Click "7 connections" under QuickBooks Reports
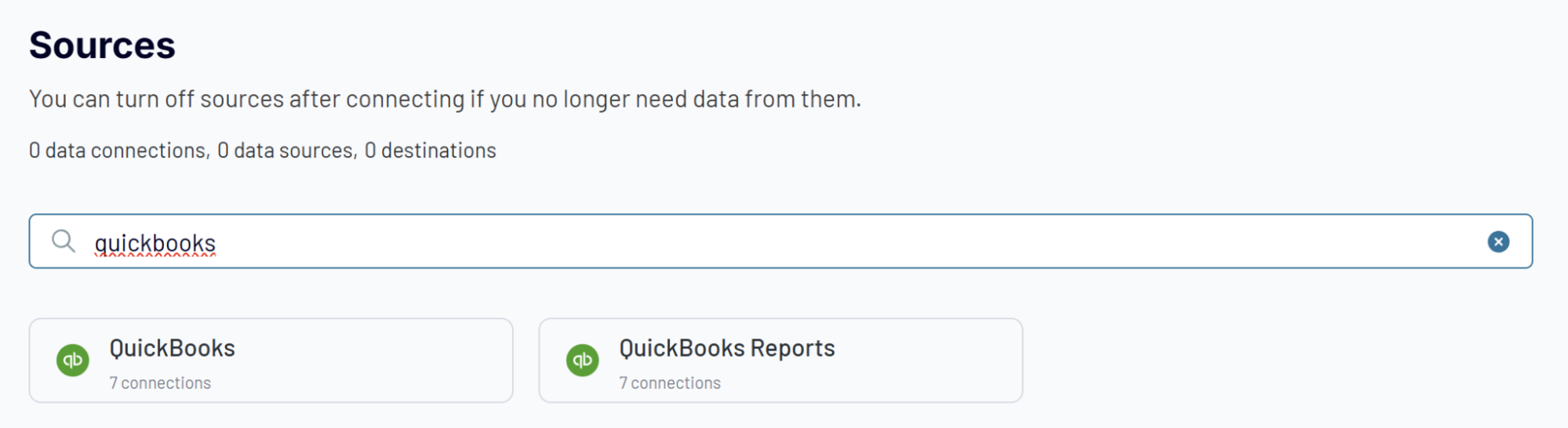 [670, 383]
